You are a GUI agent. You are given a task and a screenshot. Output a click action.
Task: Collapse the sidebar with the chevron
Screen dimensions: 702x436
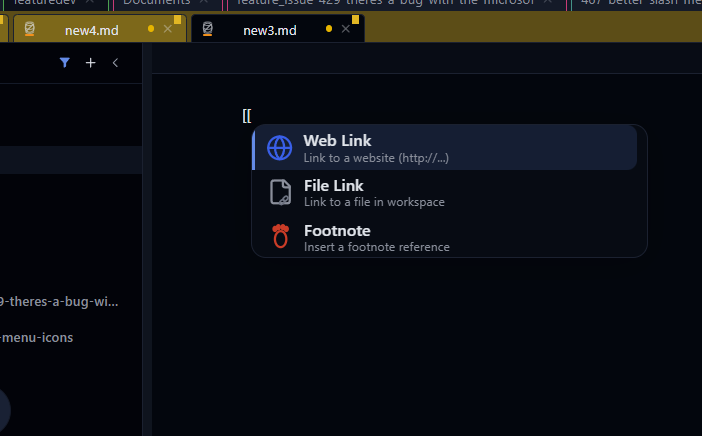tap(115, 63)
